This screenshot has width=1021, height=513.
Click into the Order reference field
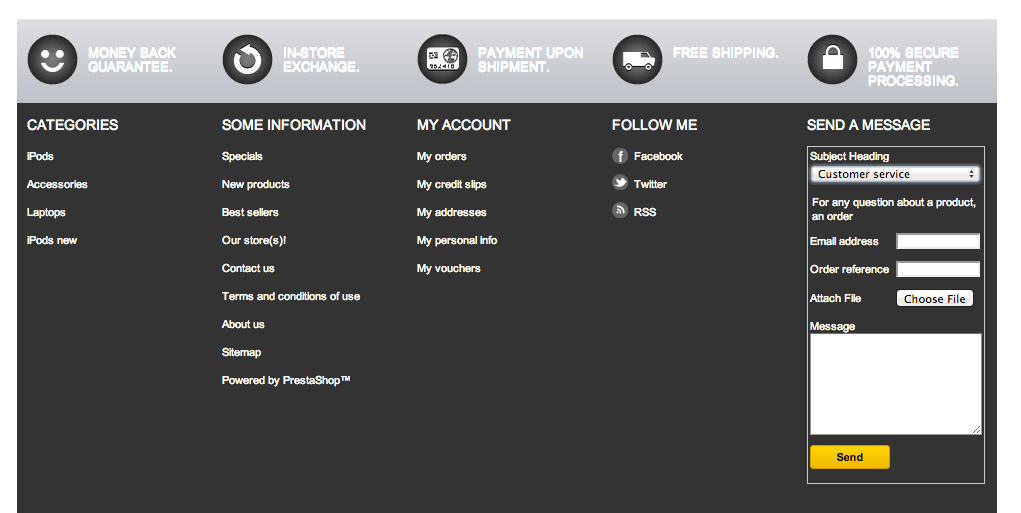938,270
